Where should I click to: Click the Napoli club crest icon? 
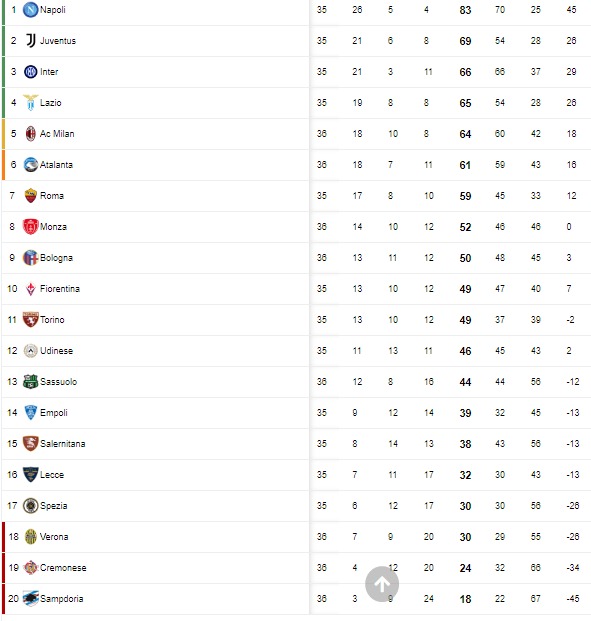[x=31, y=10]
